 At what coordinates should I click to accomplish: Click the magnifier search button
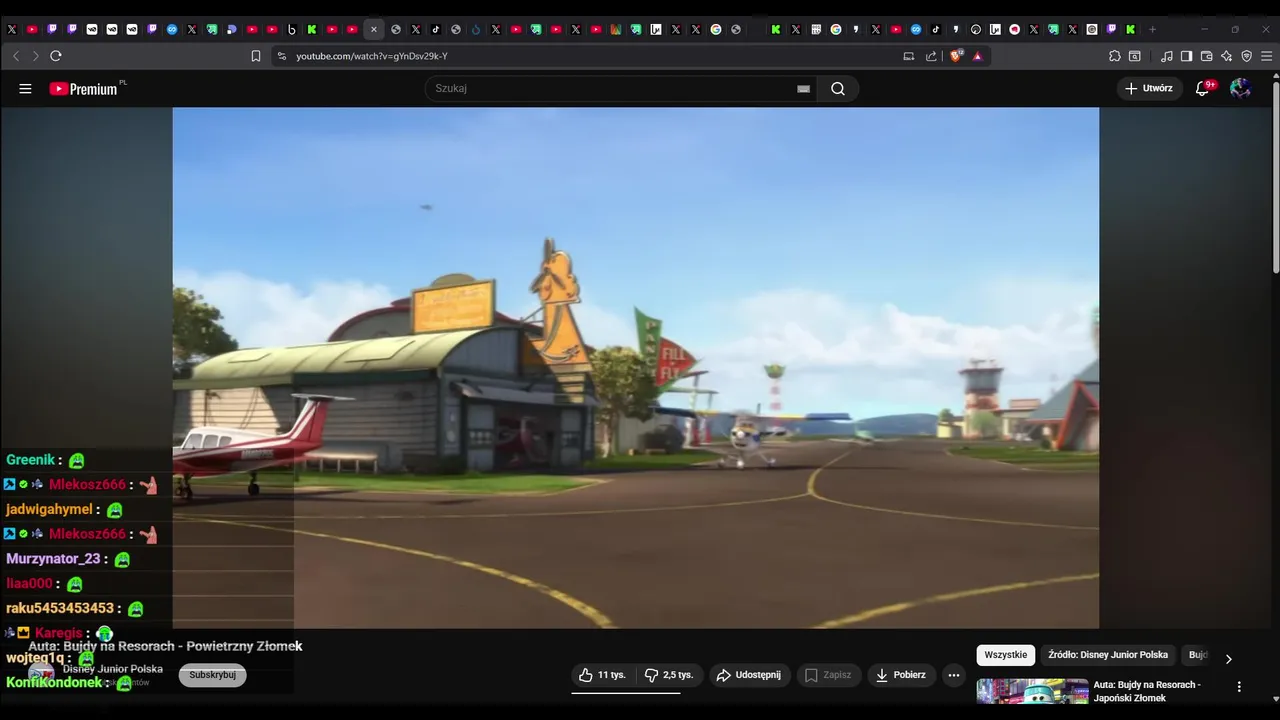(x=838, y=88)
